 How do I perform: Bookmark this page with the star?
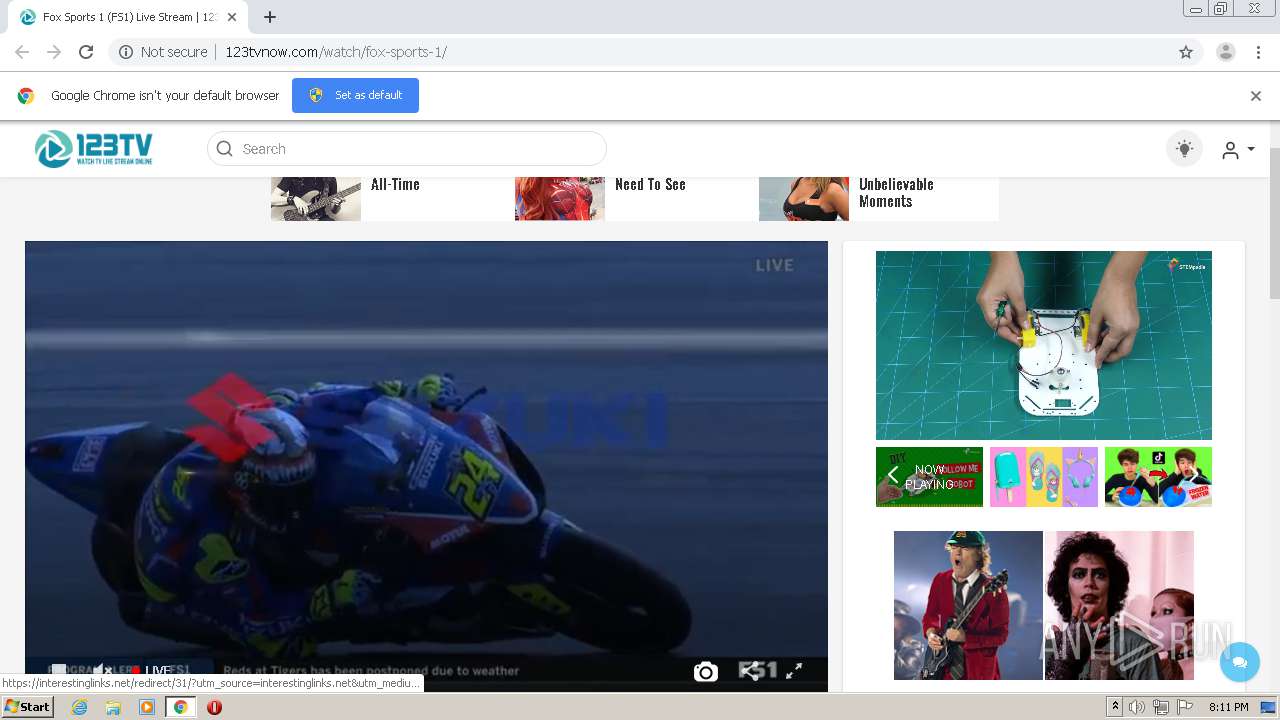tap(1186, 52)
